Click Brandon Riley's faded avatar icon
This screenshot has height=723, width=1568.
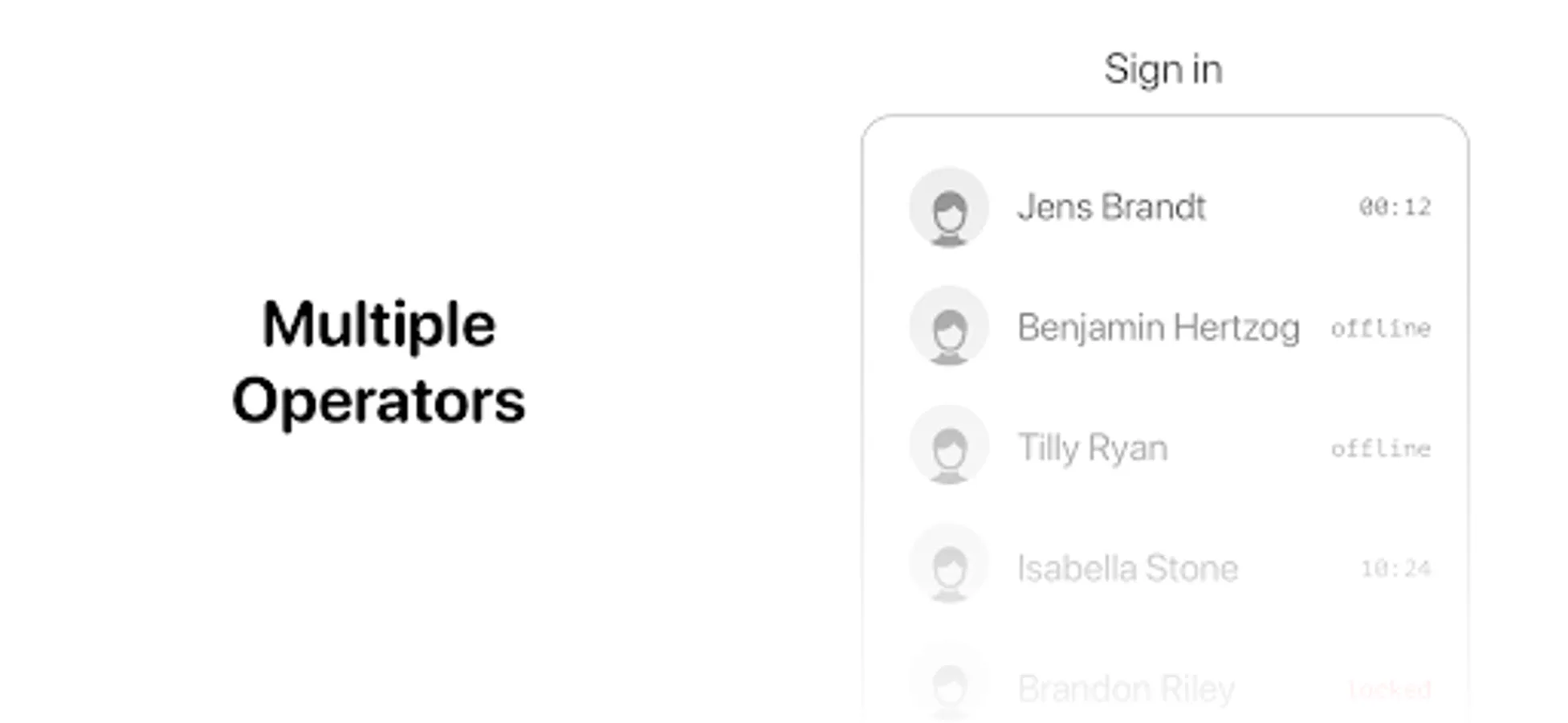pos(948,685)
